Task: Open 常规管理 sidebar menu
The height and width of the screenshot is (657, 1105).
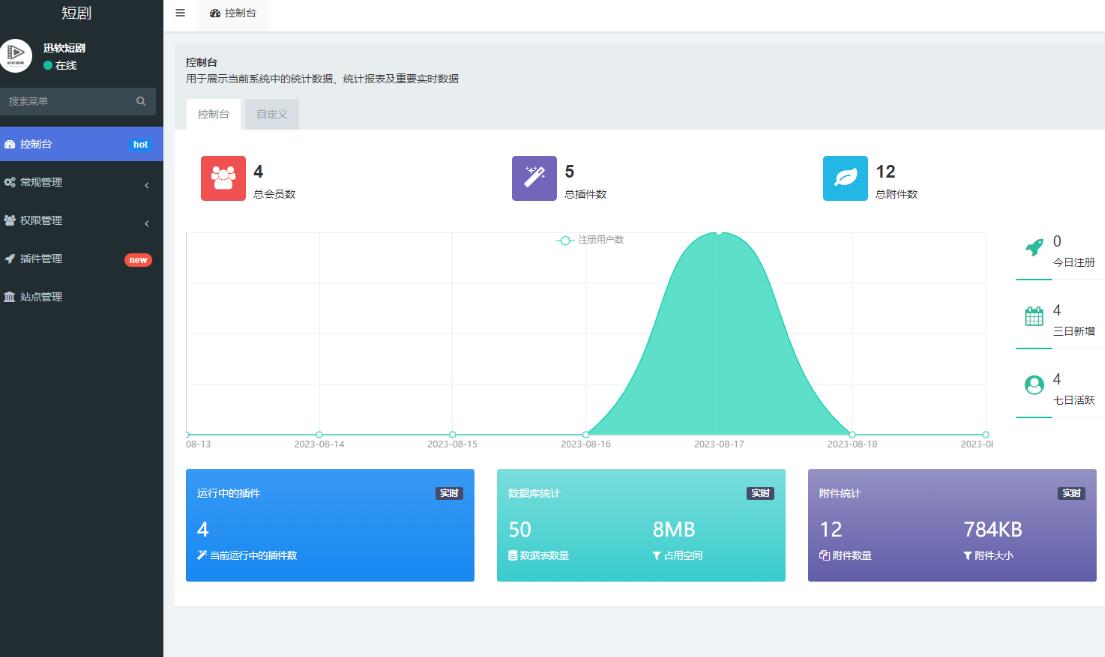Action: click(x=82, y=182)
